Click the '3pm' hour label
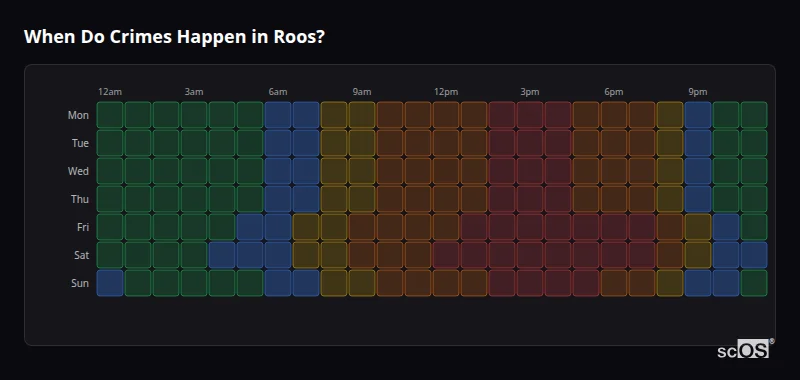Screen dimensions: 800x380 point(530,92)
